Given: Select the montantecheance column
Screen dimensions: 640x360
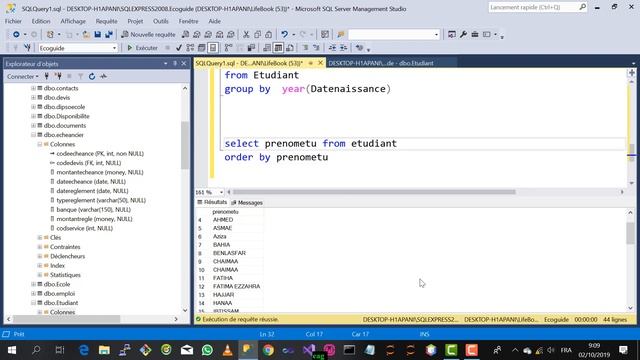Looking at the screenshot, I should (x=100, y=172).
